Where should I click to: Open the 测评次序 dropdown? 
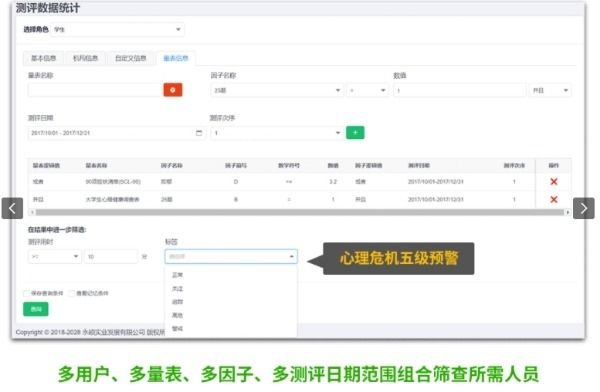click(277, 133)
